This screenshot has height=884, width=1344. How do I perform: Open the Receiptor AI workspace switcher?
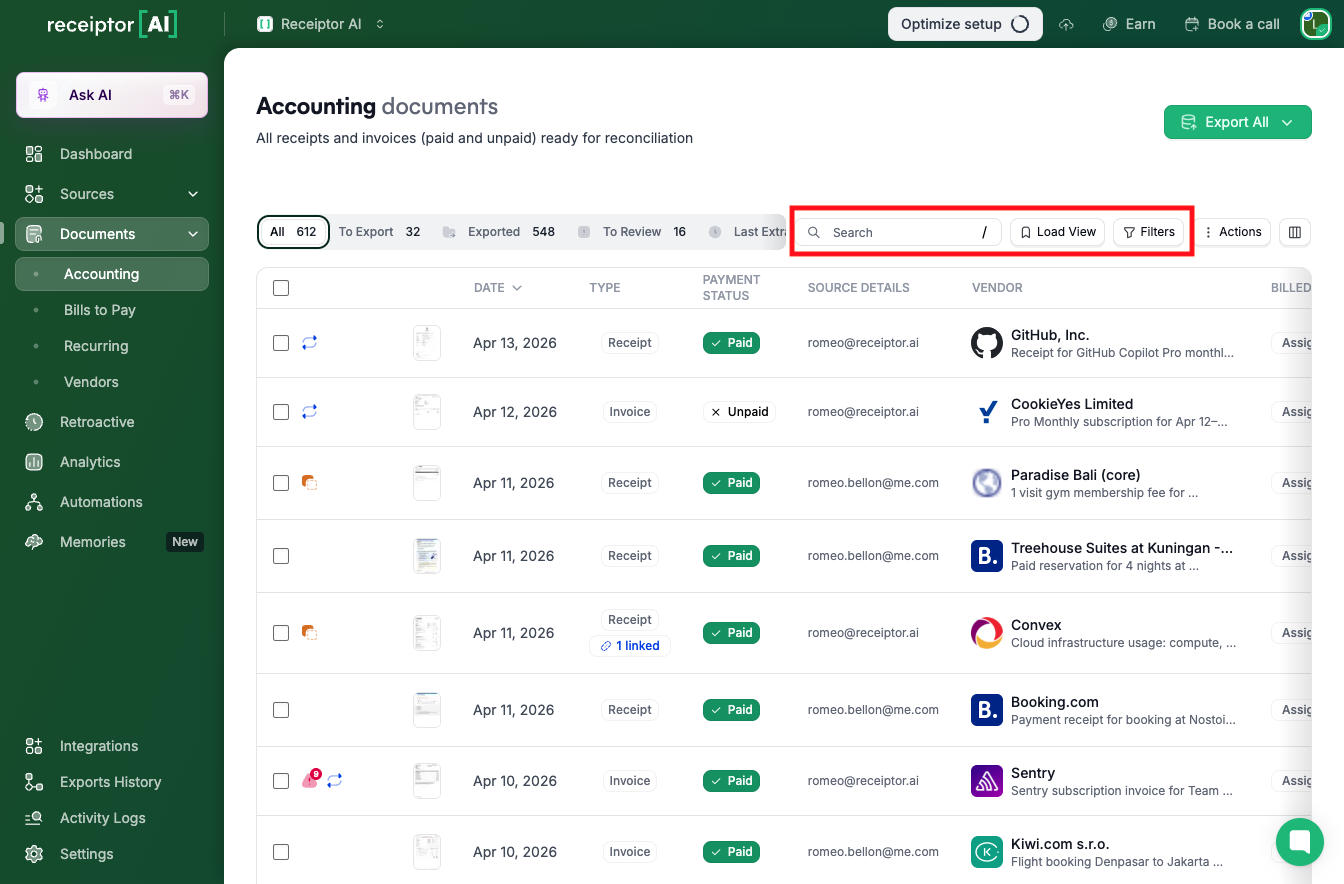tap(321, 24)
